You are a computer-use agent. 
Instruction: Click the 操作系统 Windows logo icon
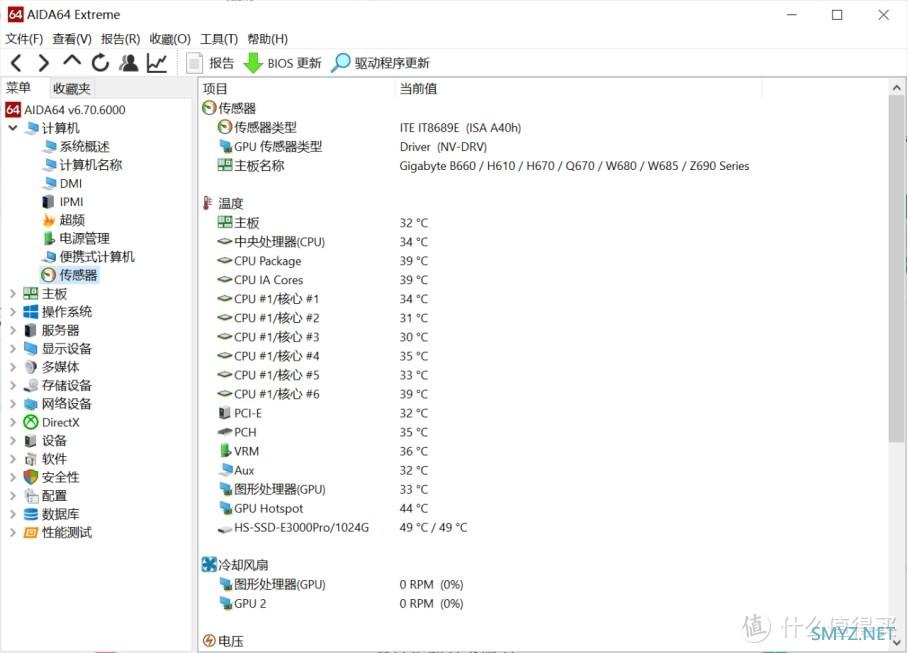[31, 311]
